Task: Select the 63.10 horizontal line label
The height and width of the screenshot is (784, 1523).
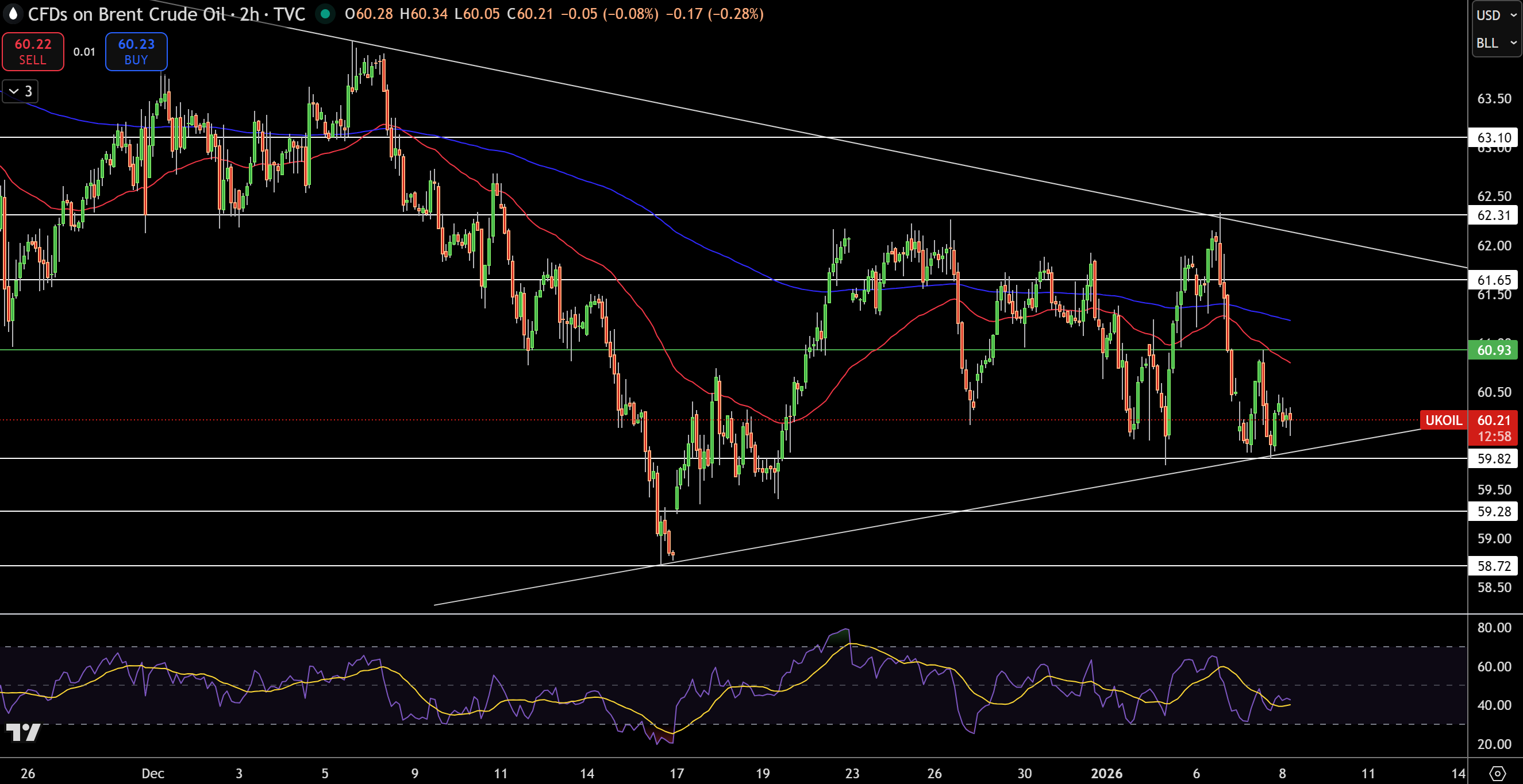Action: (1494, 138)
